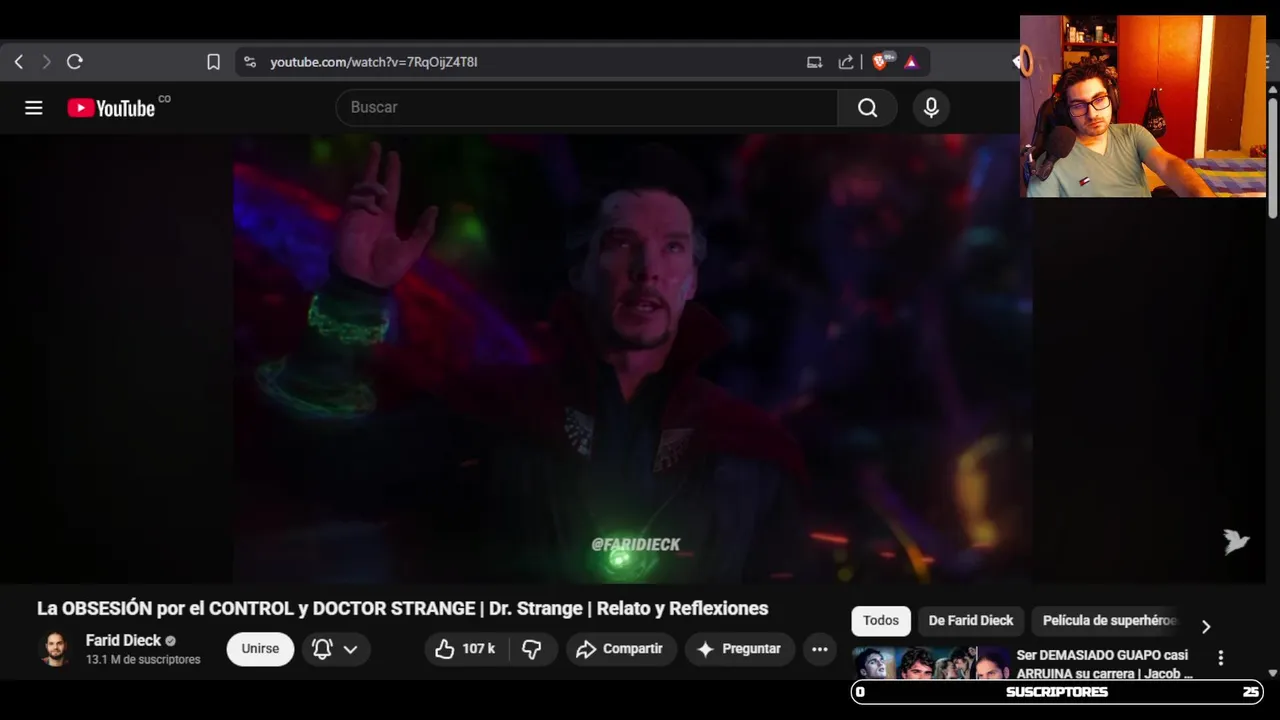The height and width of the screenshot is (720, 1280).
Task: Start voice search with the microphone
Action: point(931,108)
